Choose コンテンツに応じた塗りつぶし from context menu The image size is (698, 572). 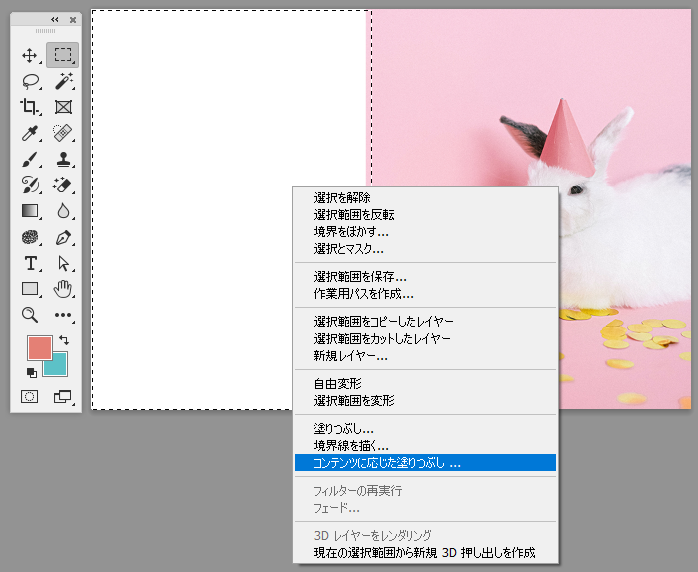tap(386, 463)
